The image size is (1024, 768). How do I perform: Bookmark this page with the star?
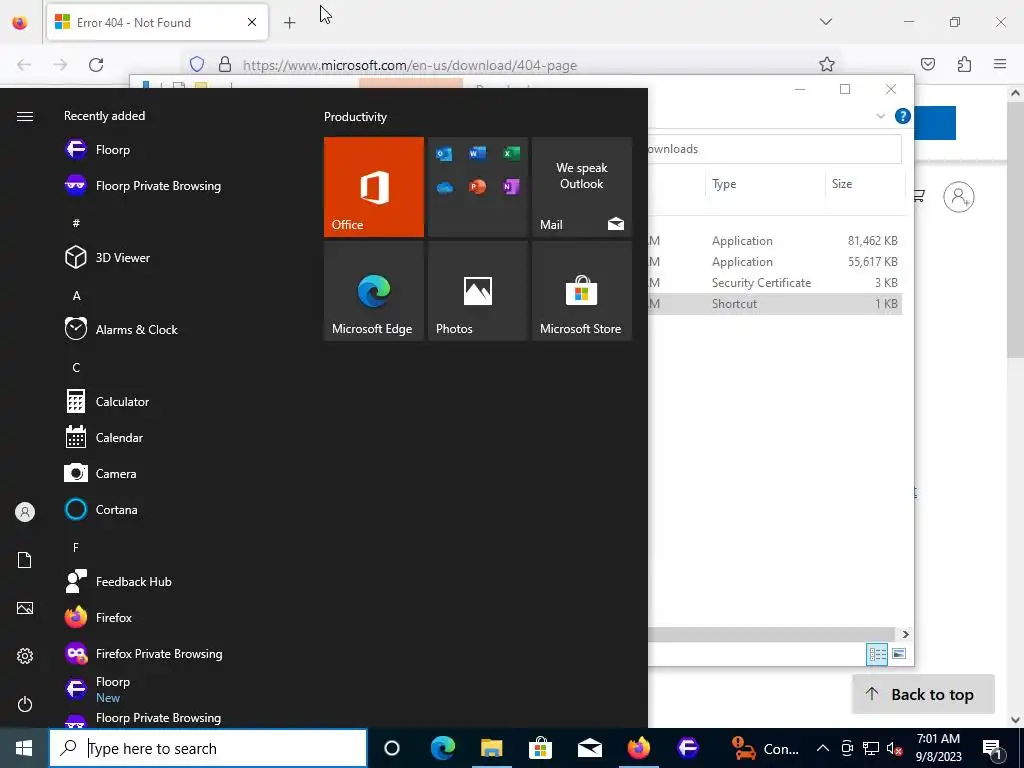[x=827, y=64]
